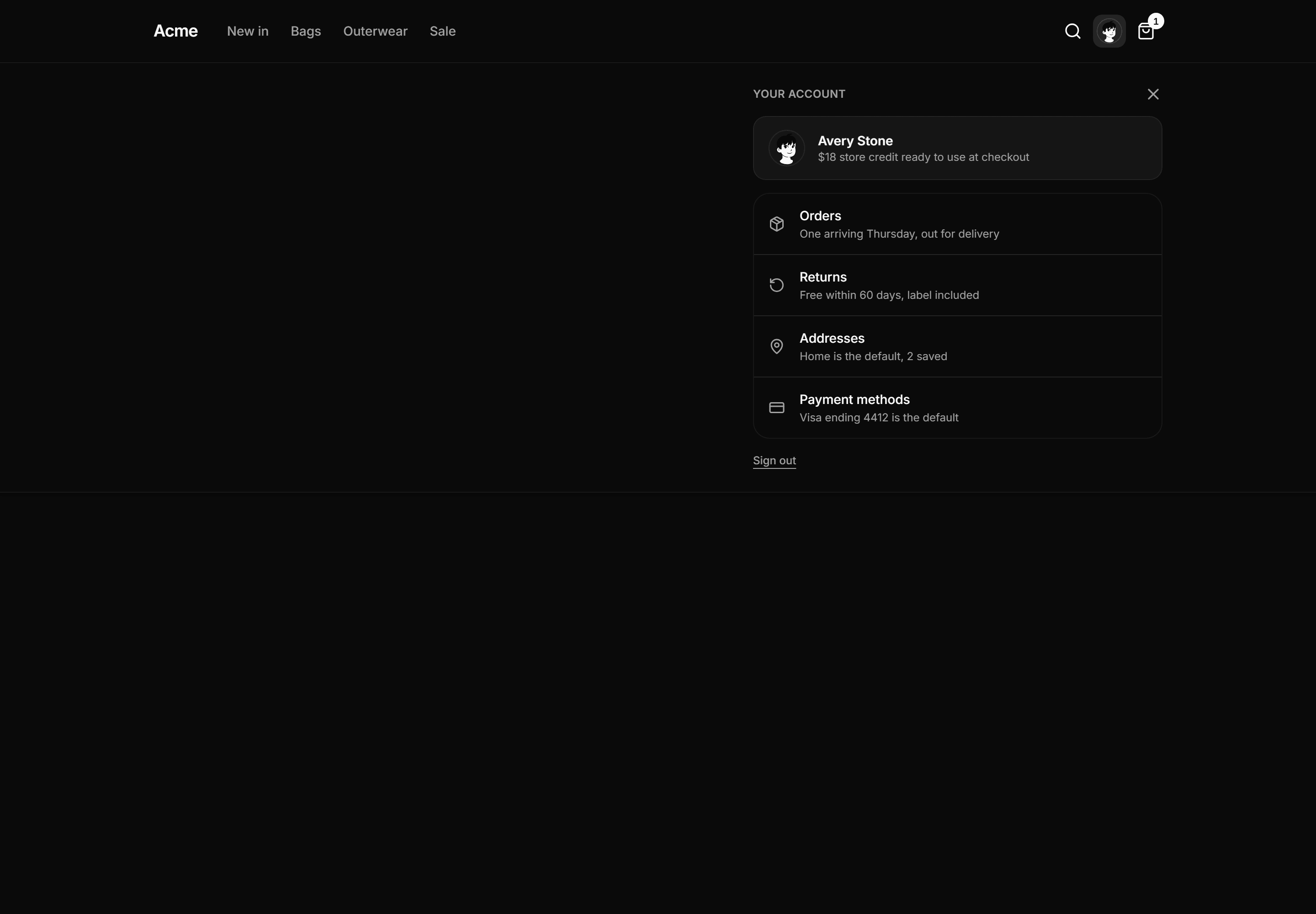Click Avery Stone's profile avatar in the card
This screenshot has height=914, width=1316.
[786, 149]
